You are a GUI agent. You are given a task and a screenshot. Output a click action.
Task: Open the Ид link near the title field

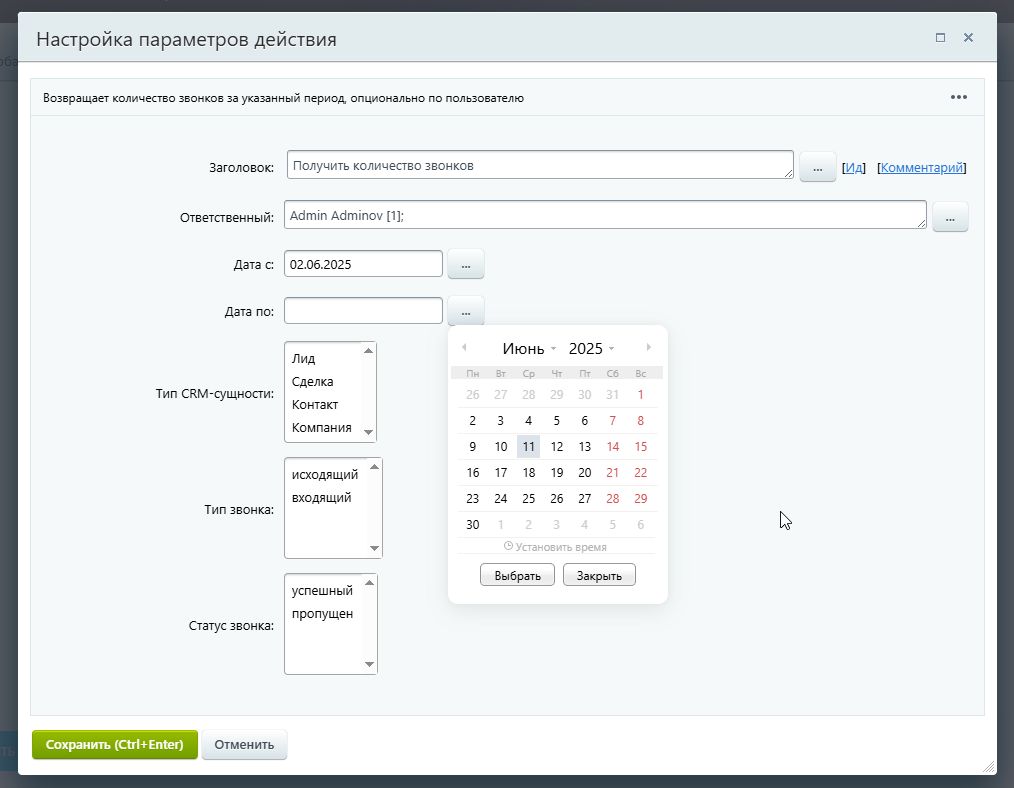[853, 166]
